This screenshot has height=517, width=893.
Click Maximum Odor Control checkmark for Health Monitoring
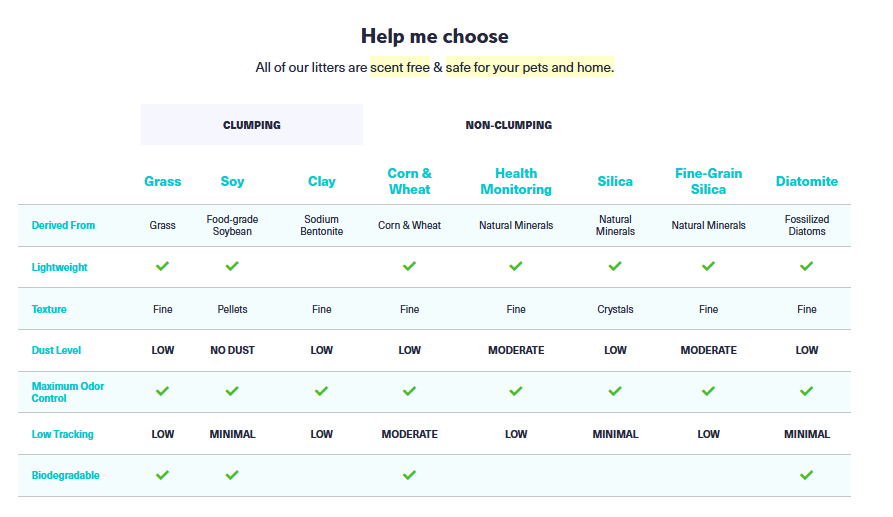(516, 391)
